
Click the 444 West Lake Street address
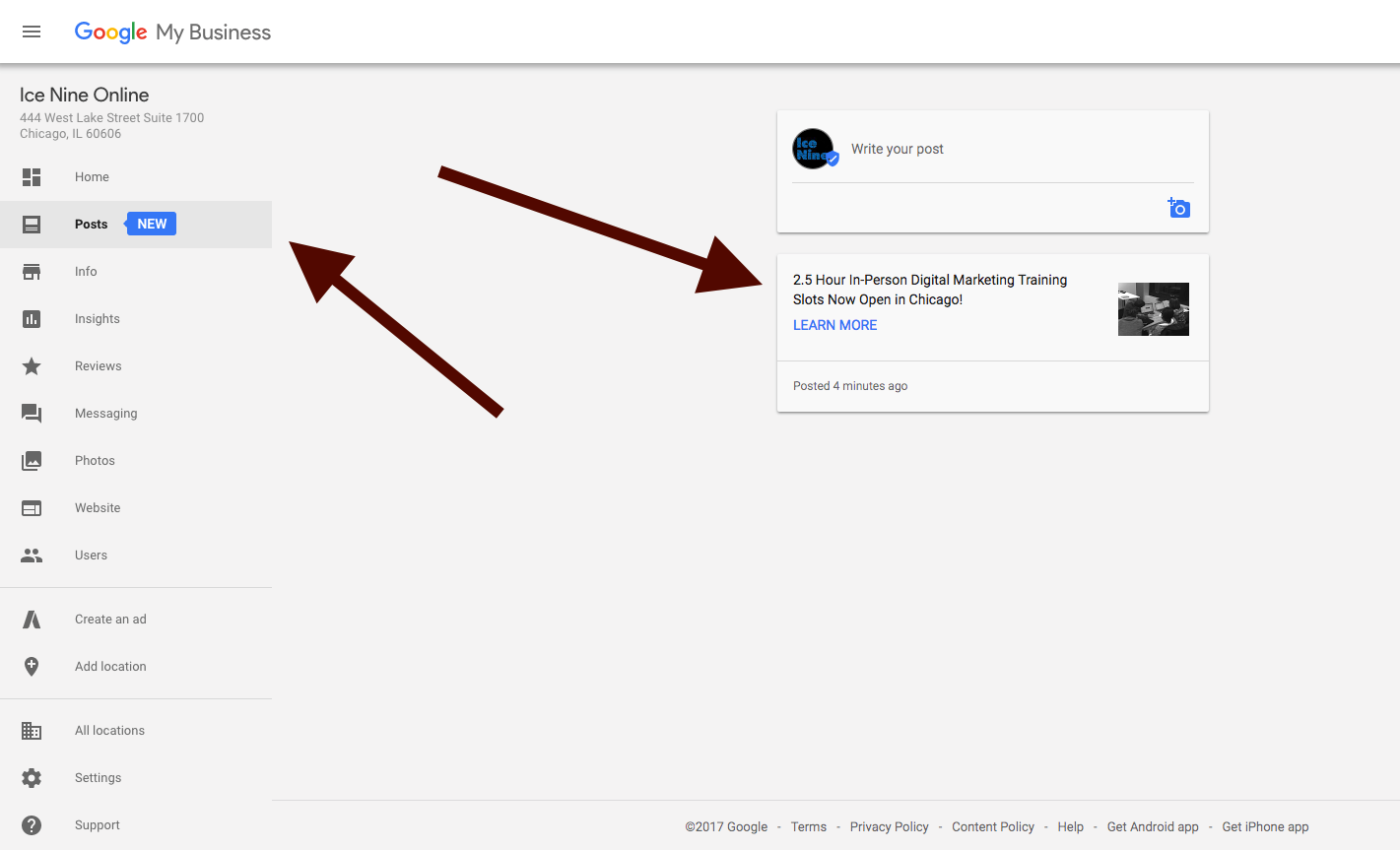[x=111, y=125]
